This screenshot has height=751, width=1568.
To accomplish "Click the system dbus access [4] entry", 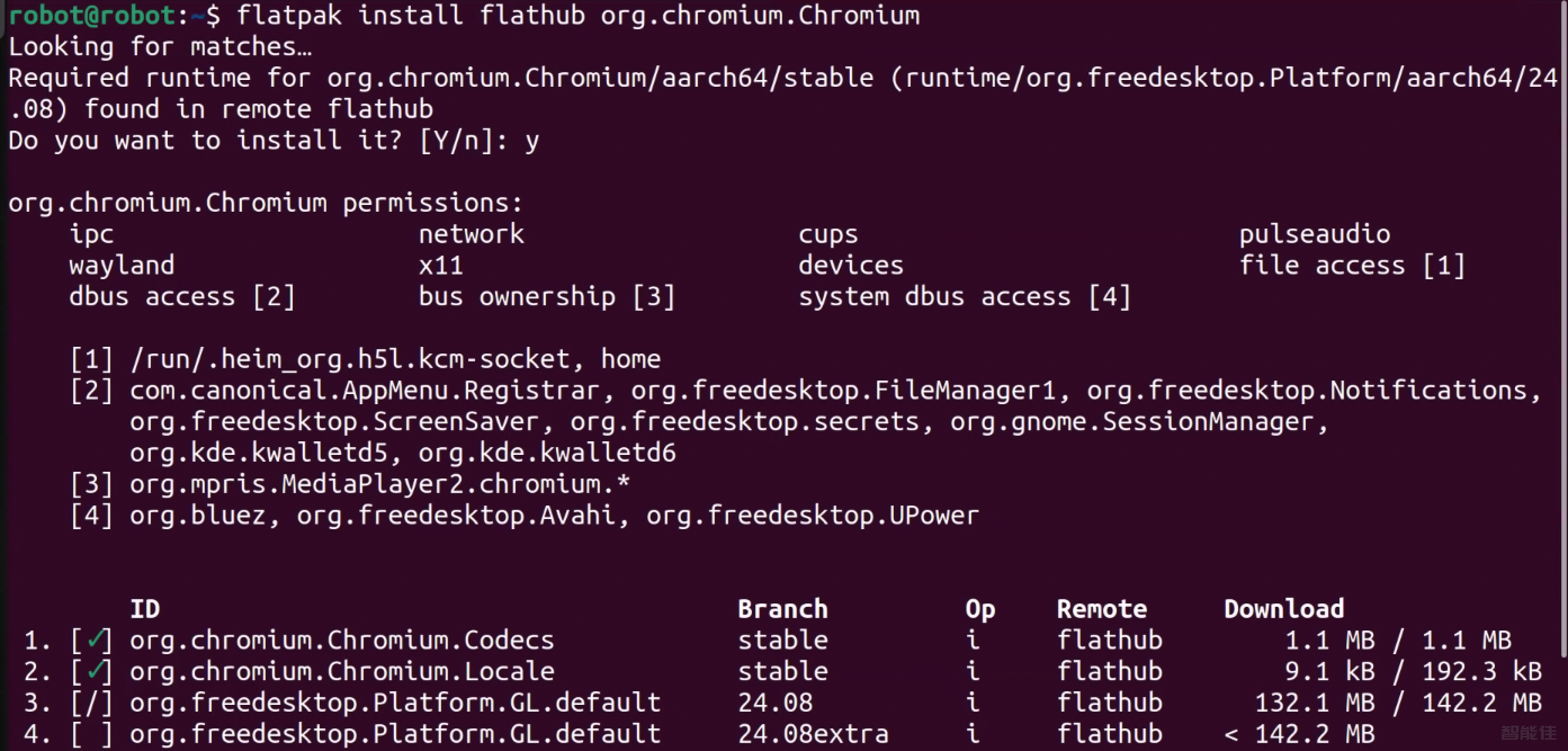I will point(965,297).
